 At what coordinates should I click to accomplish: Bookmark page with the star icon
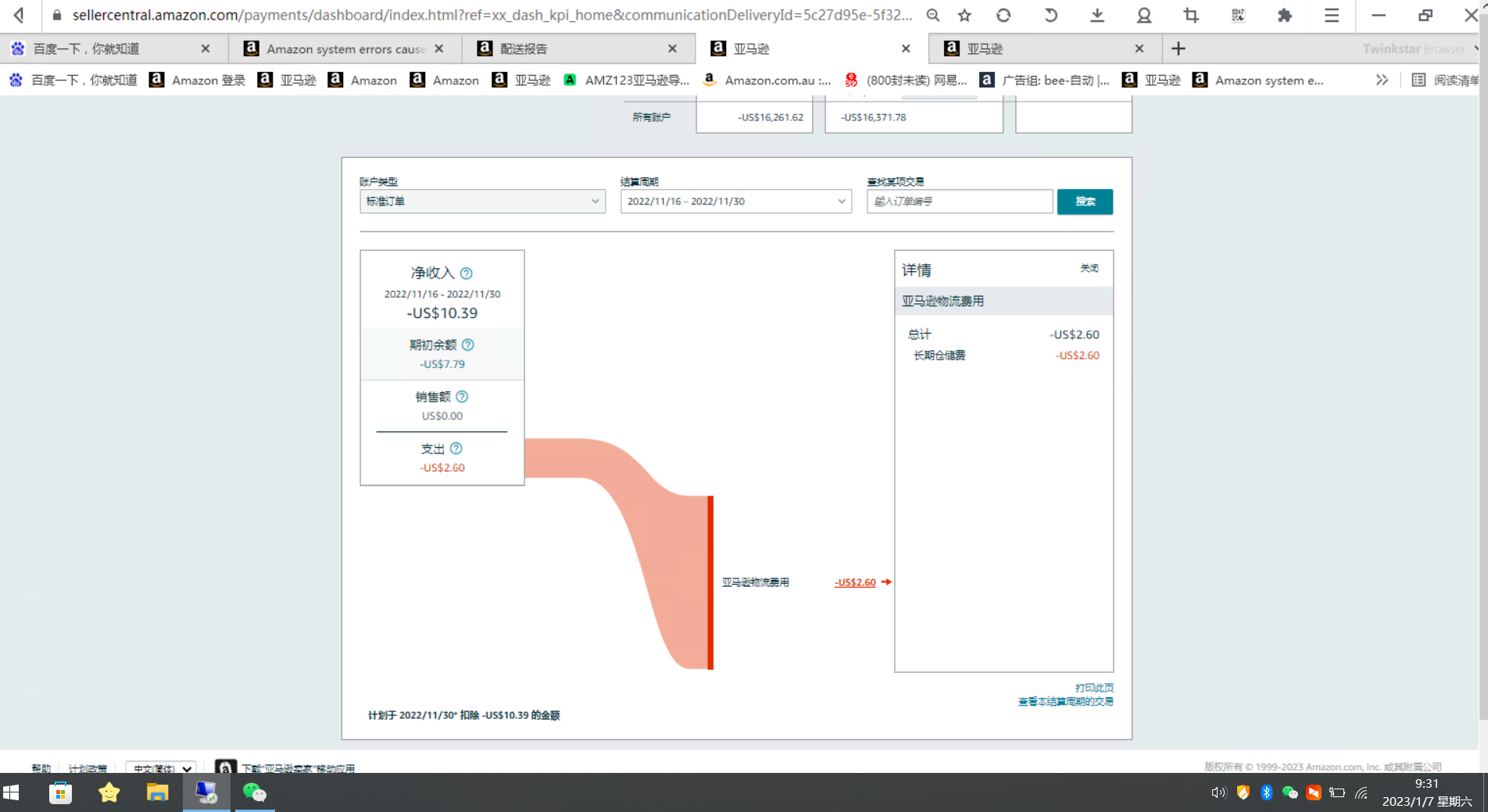pos(964,16)
